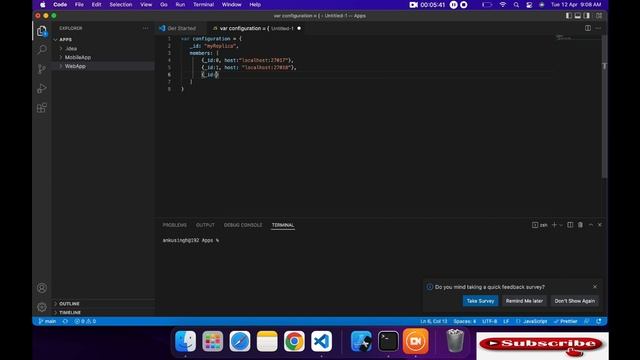Image resolution: width=640 pixels, height=360 pixels.
Task: Split the editor to the right
Action: (x=588, y=28)
